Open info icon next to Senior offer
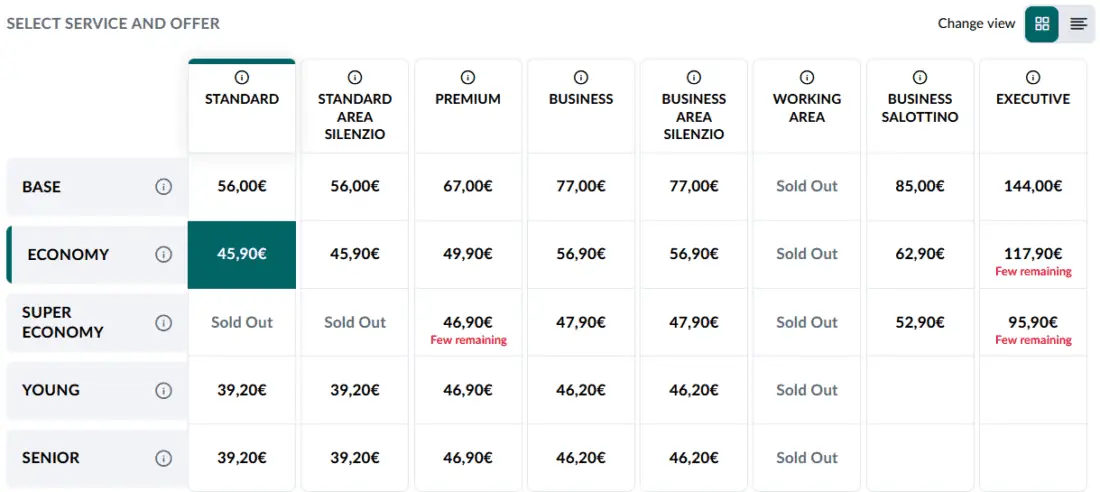This screenshot has width=1100, height=492. [x=164, y=458]
